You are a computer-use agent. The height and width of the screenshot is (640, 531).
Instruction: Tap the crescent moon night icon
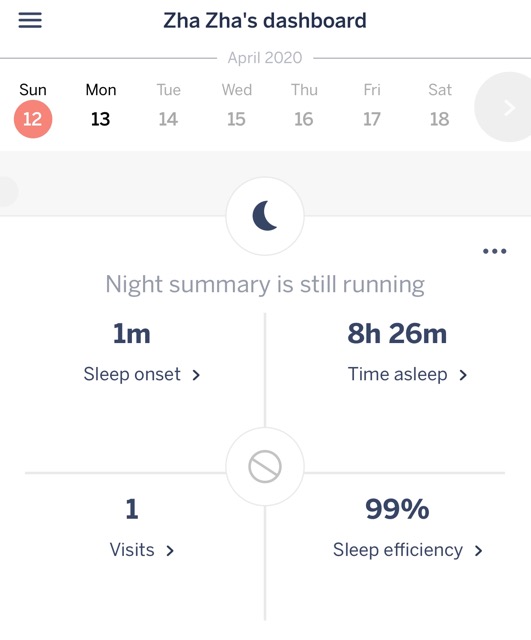265,216
